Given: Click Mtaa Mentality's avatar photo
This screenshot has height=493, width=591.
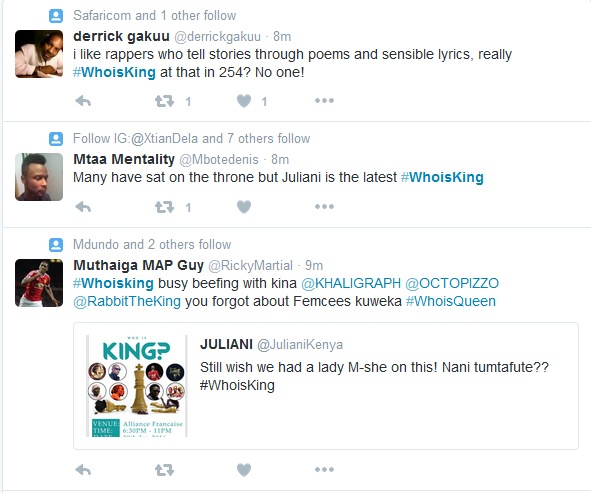Looking at the screenshot, I should [x=39, y=177].
